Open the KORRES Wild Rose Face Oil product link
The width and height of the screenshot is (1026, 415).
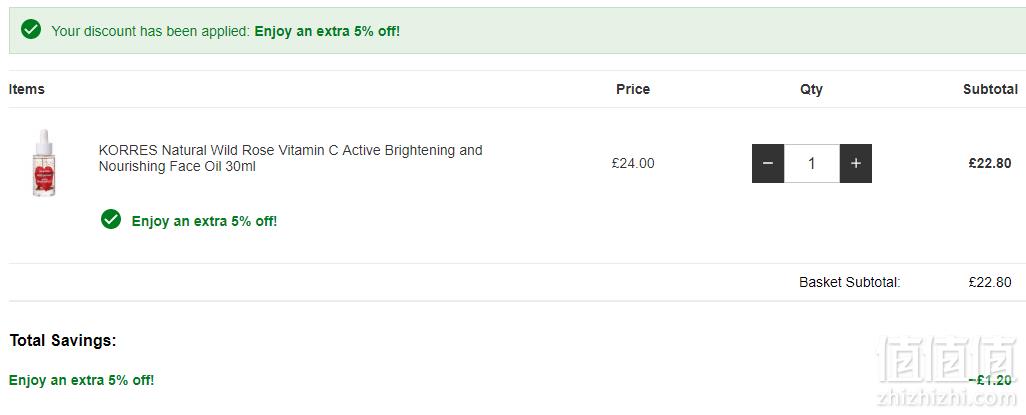coord(291,158)
